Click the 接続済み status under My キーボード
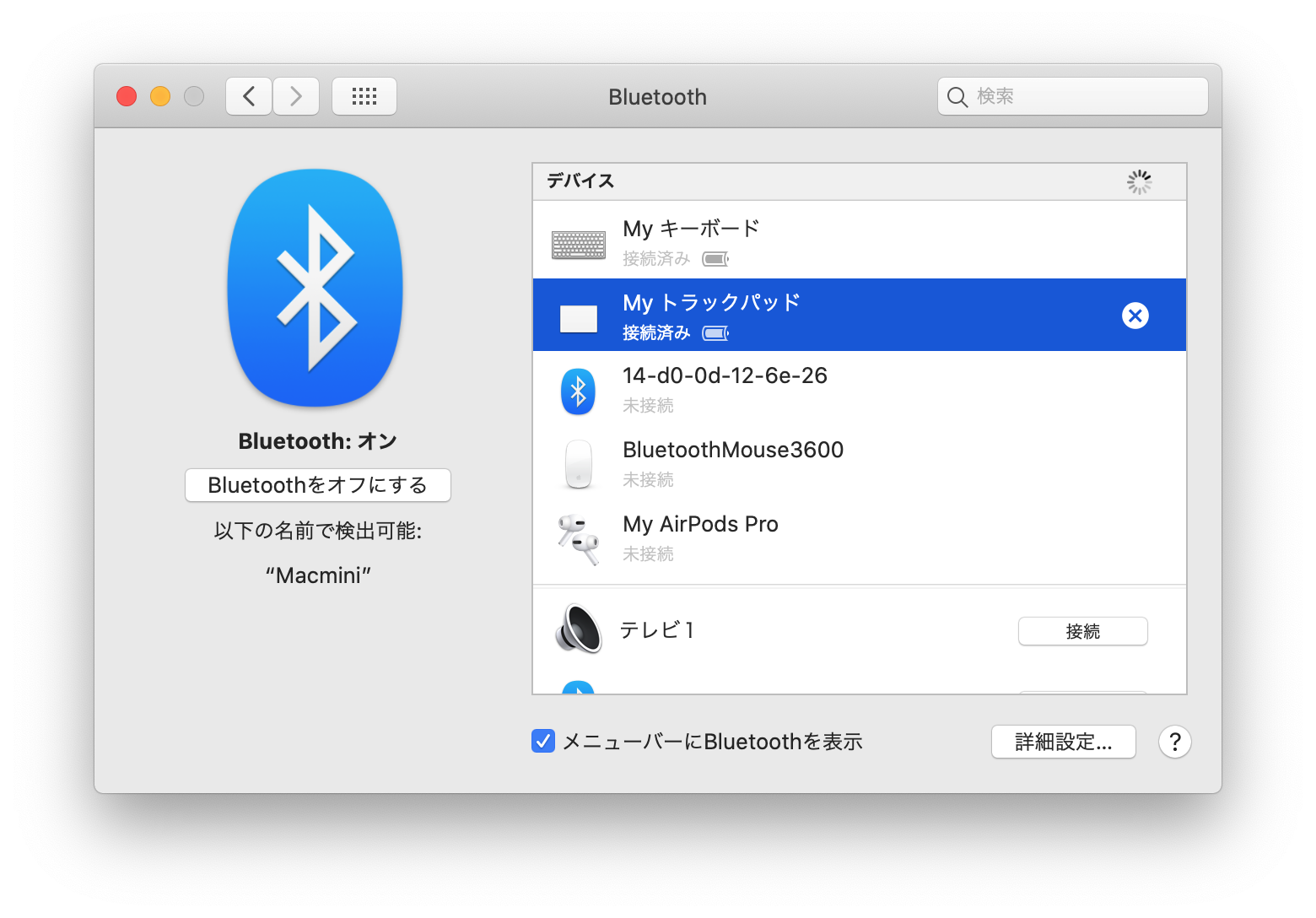Screen dimensions: 1316x918 coord(656,259)
